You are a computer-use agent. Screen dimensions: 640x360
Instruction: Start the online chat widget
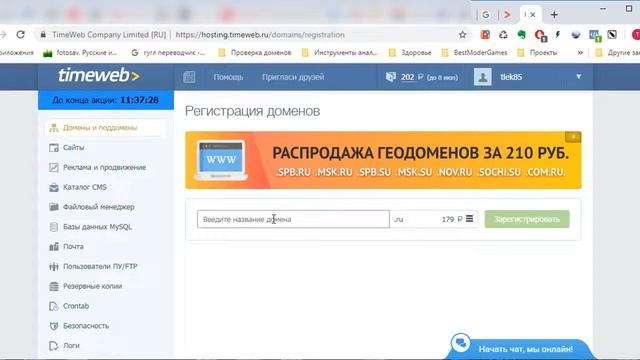(x=525, y=349)
